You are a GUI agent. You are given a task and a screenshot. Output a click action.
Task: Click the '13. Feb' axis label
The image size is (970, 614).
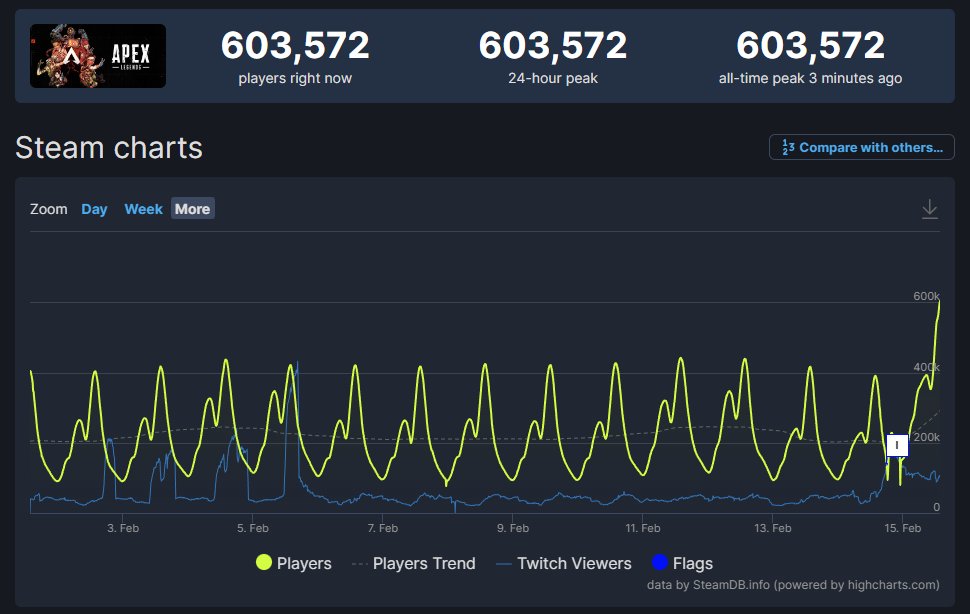pos(773,528)
